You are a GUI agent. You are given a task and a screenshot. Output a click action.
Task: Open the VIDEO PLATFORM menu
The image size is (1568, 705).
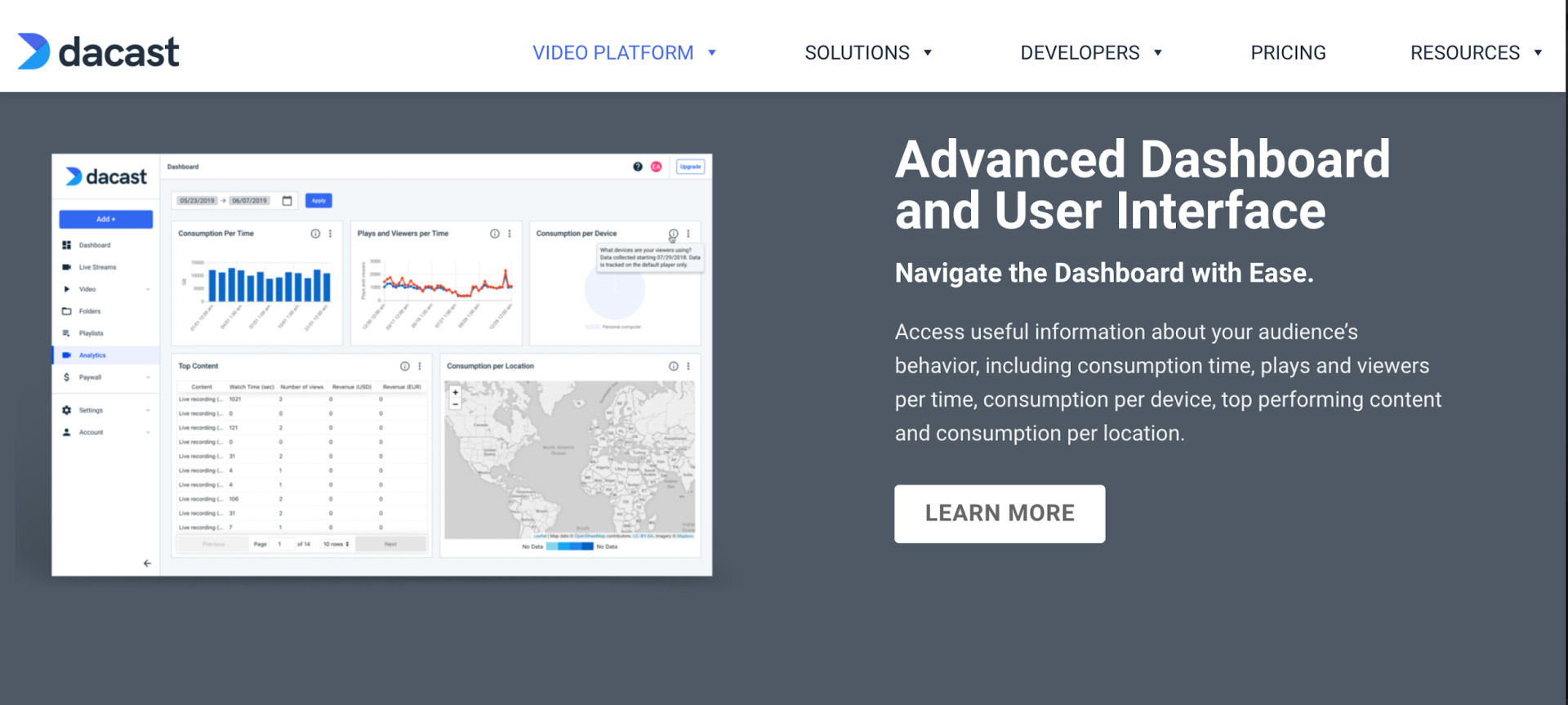point(612,52)
